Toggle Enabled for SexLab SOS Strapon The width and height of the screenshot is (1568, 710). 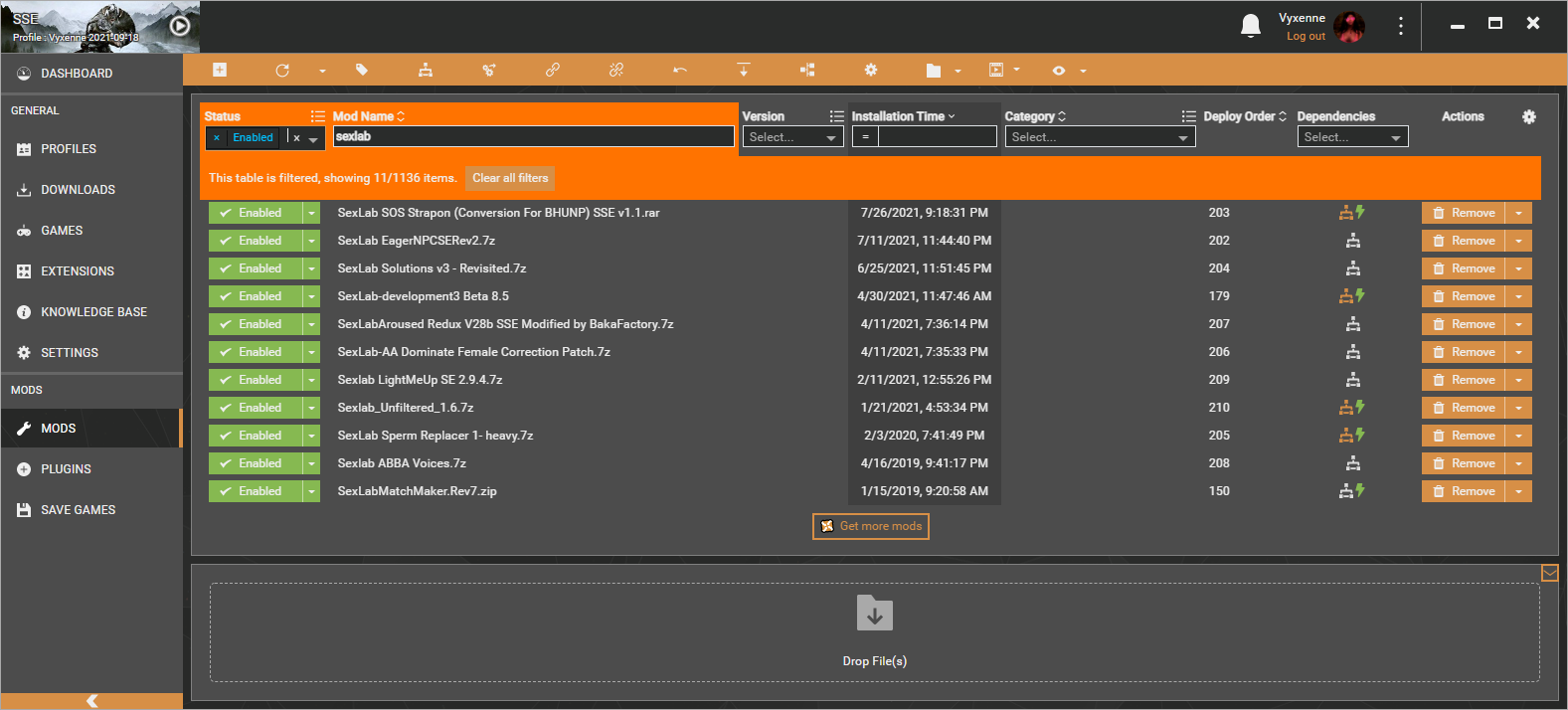[x=255, y=213]
